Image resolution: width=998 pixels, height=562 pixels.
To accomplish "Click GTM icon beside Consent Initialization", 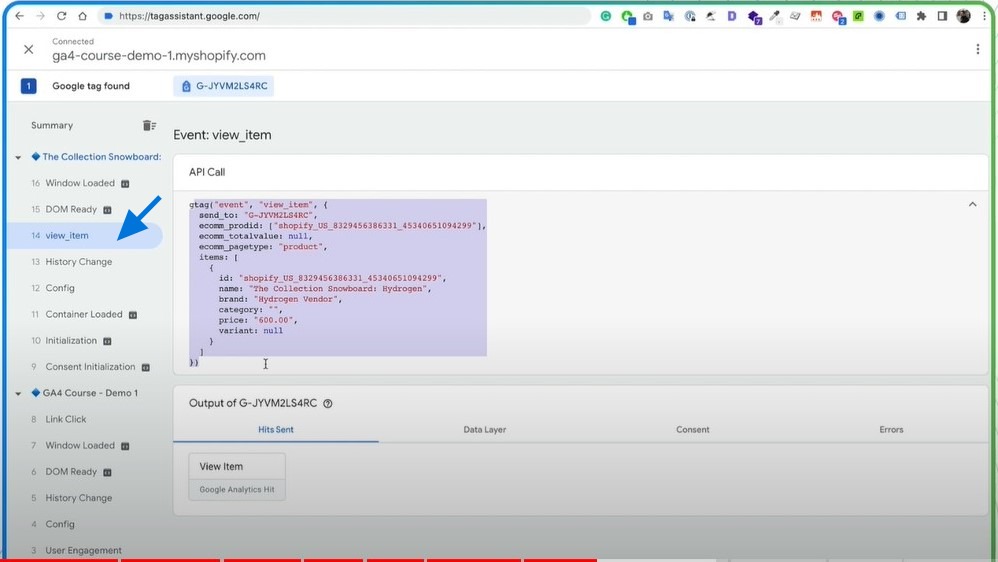I will [x=146, y=367].
